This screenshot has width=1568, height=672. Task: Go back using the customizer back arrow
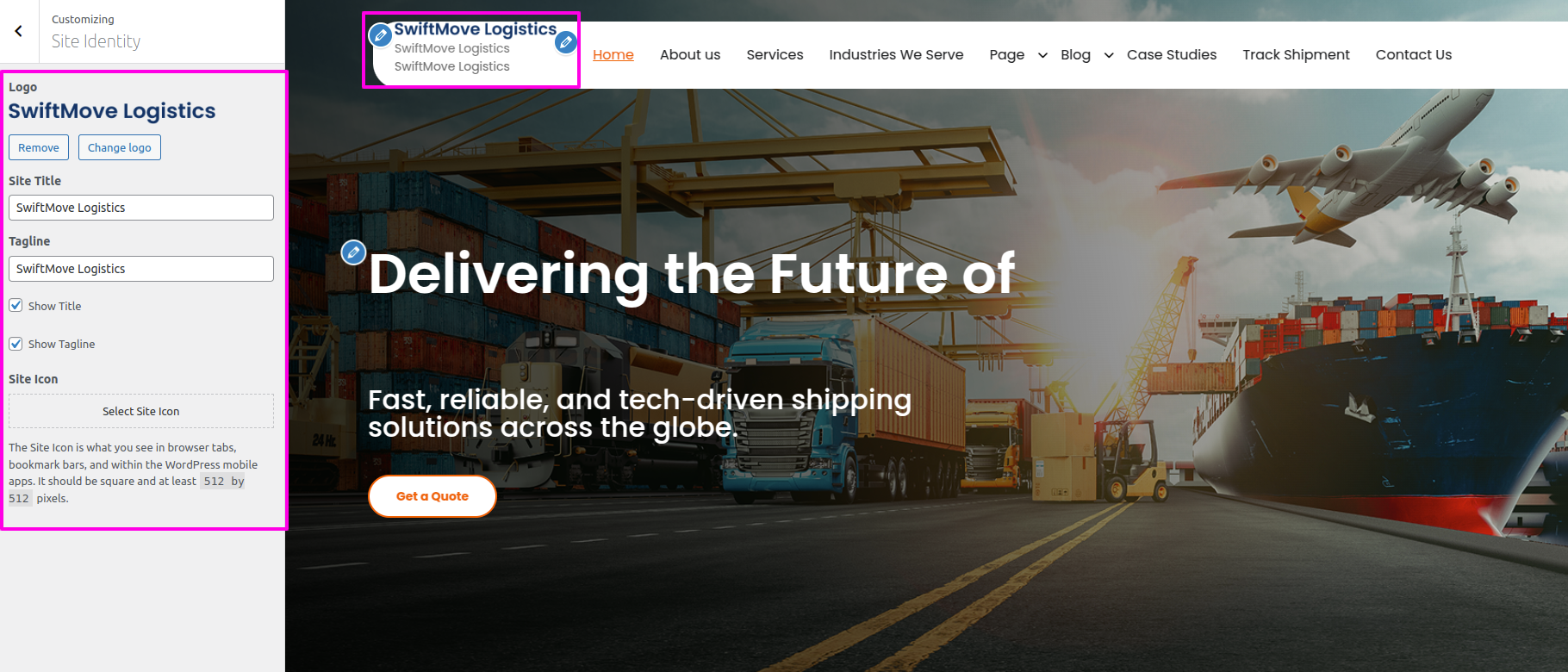[x=19, y=31]
